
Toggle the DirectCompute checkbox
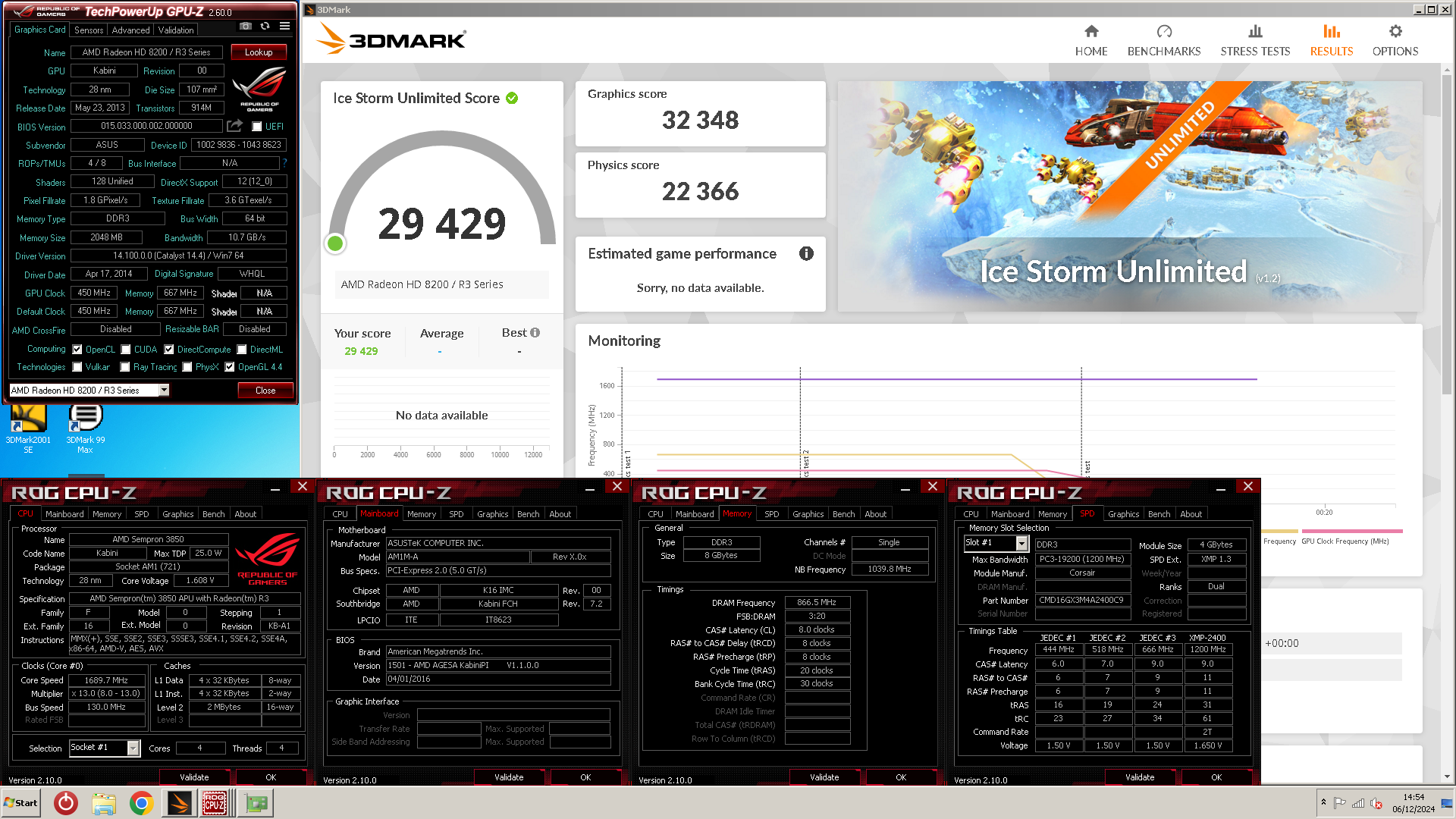coord(169,350)
